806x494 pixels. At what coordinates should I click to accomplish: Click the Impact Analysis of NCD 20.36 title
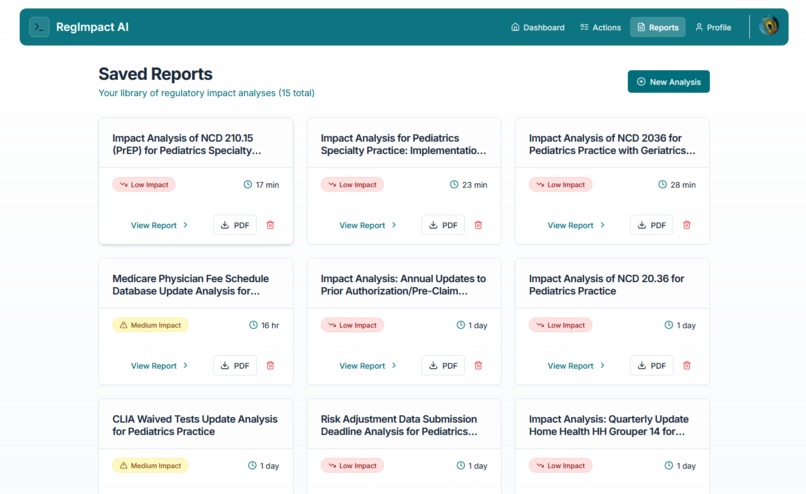(607, 285)
